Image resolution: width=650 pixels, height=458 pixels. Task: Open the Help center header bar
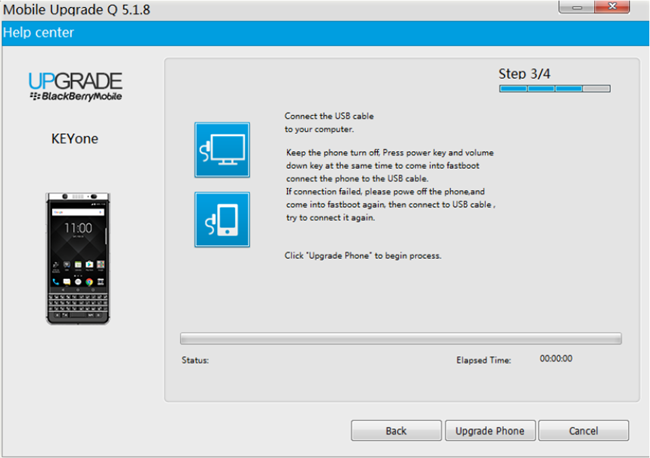pyautogui.click(x=325, y=33)
